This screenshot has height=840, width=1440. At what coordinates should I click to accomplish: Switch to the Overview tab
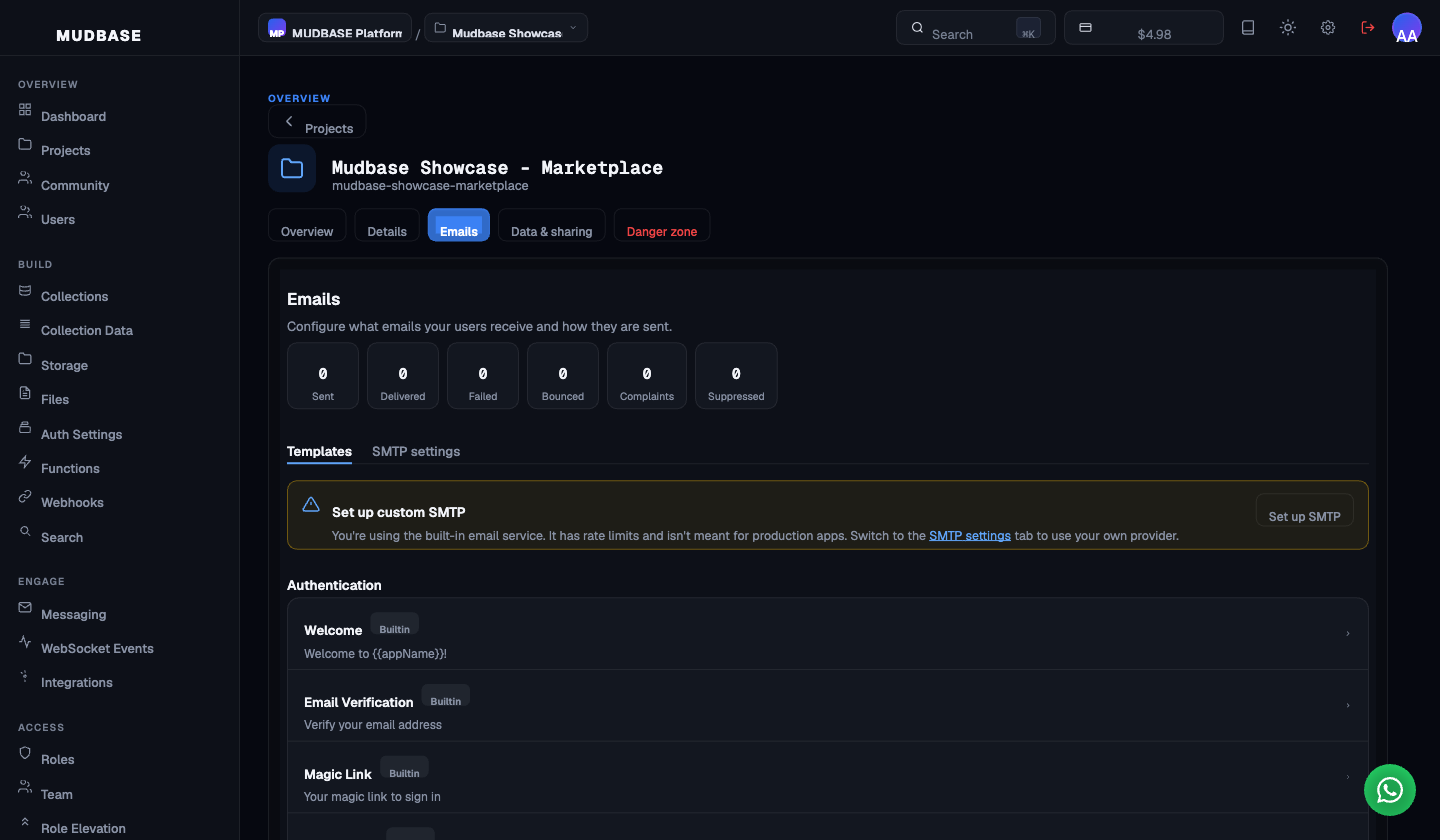pyautogui.click(x=307, y=225)
